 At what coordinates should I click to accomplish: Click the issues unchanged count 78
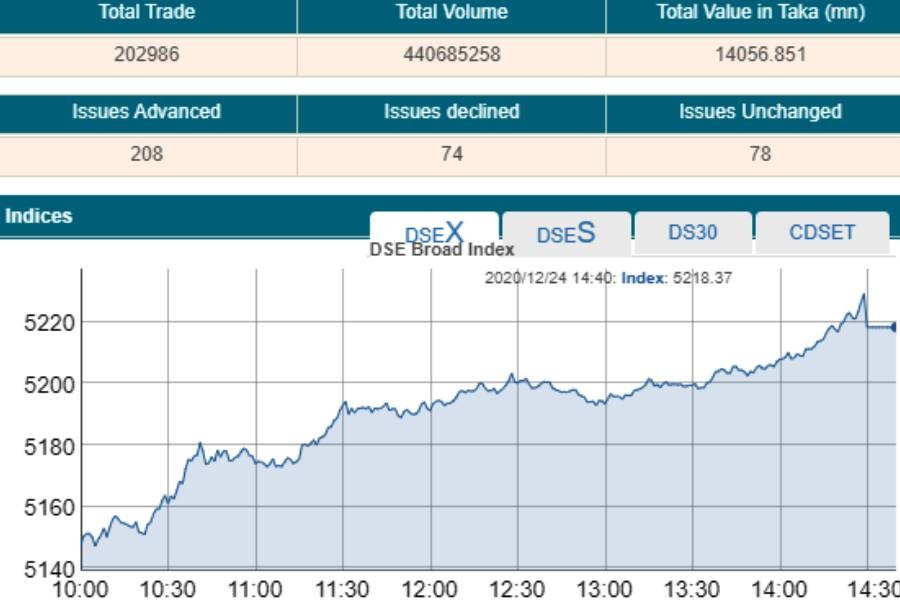click(760, 154)
